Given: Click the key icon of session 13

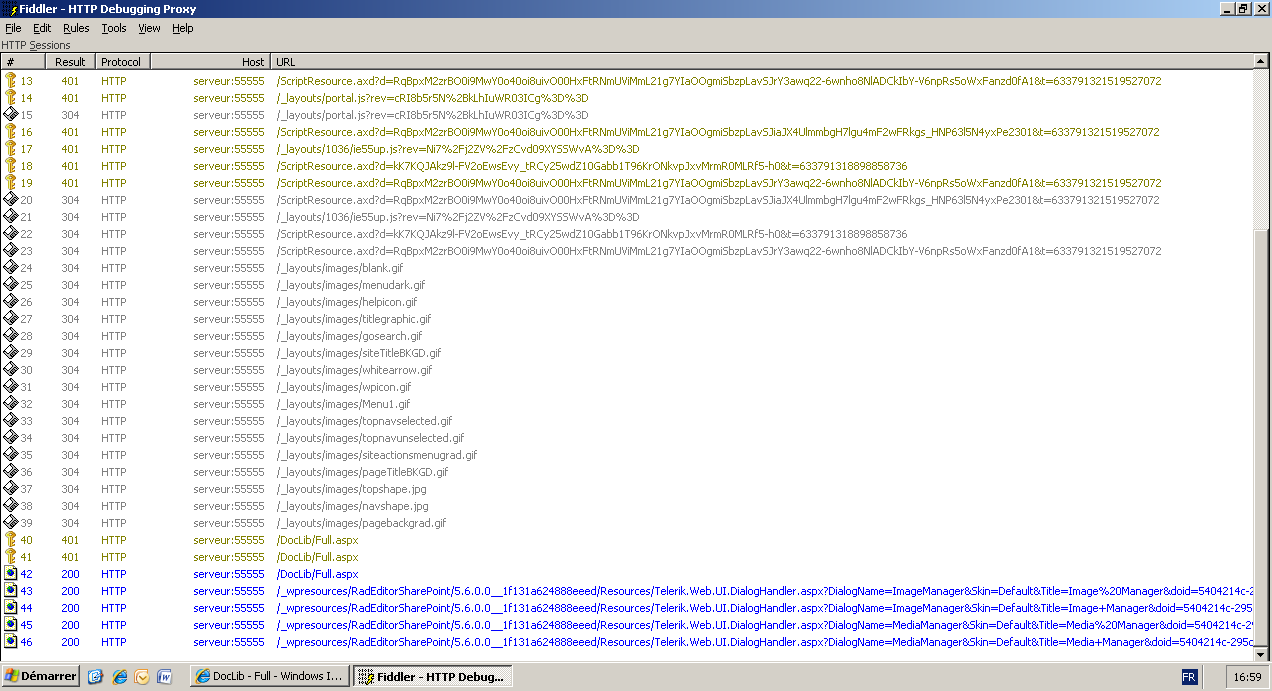Looking at the screenshot, I should point(10,81).
